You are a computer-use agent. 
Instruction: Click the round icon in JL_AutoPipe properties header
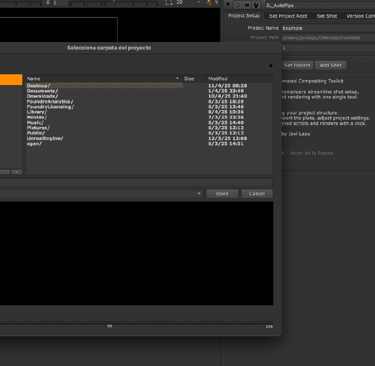[238, 5]
